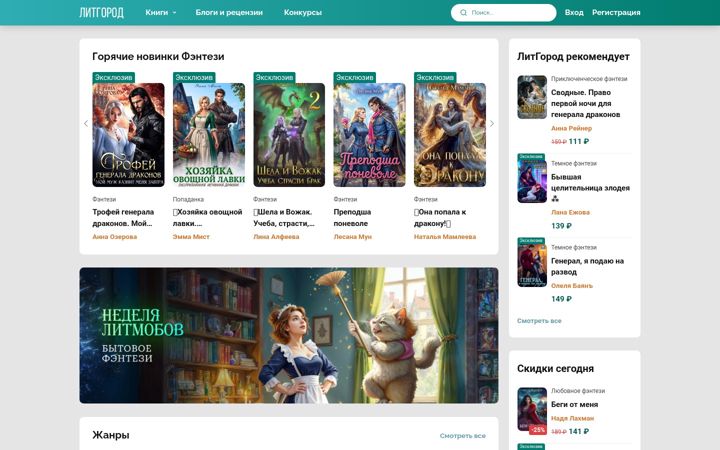Viewport: 720px width, 450px height.
Task: Open the Конкурсы menu item
Action: click(303, 12)
